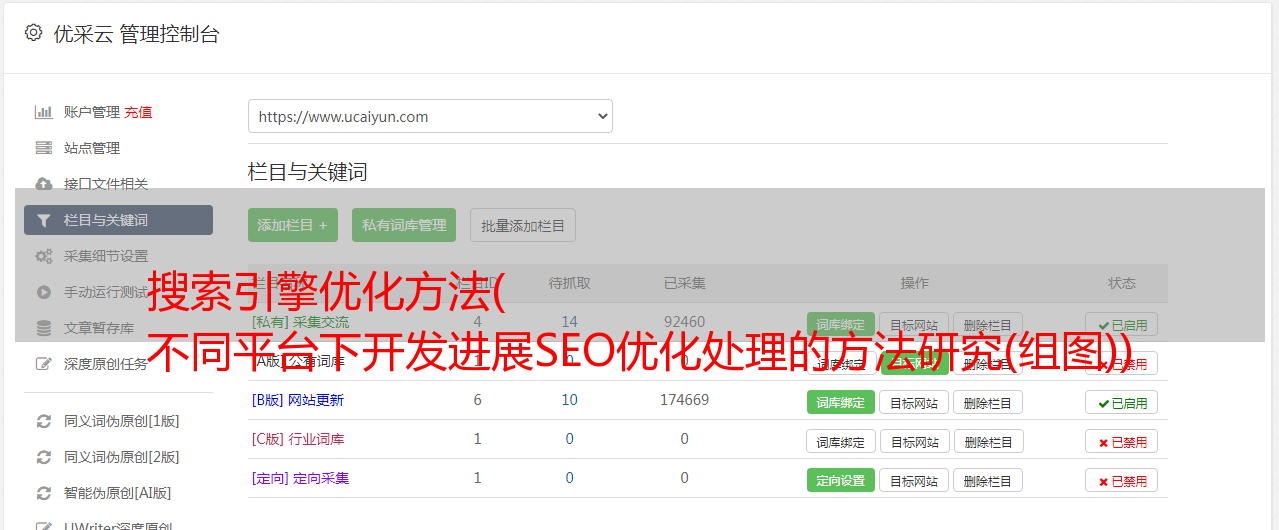This screenshot has height=530, width=1279.
Task: Open the [私有] 采集交流 column link
Action: click(301, 322)
